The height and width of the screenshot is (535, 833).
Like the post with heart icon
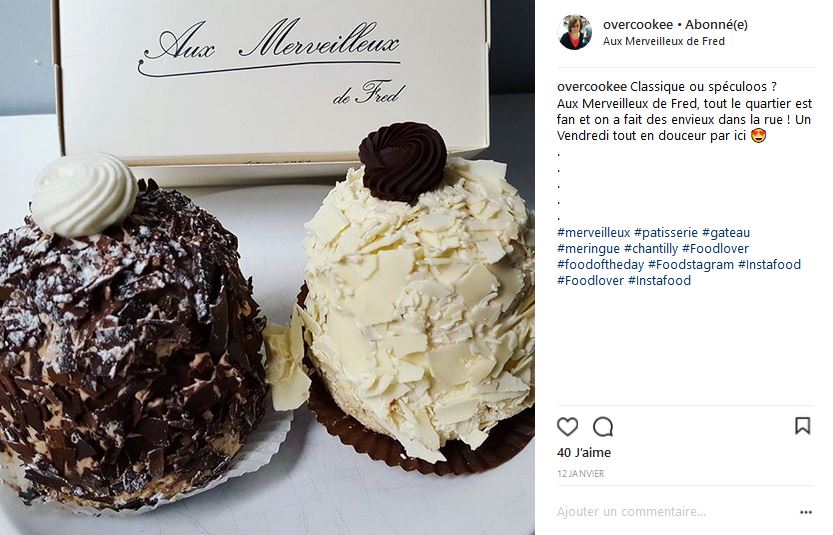[x=567, y=426]
